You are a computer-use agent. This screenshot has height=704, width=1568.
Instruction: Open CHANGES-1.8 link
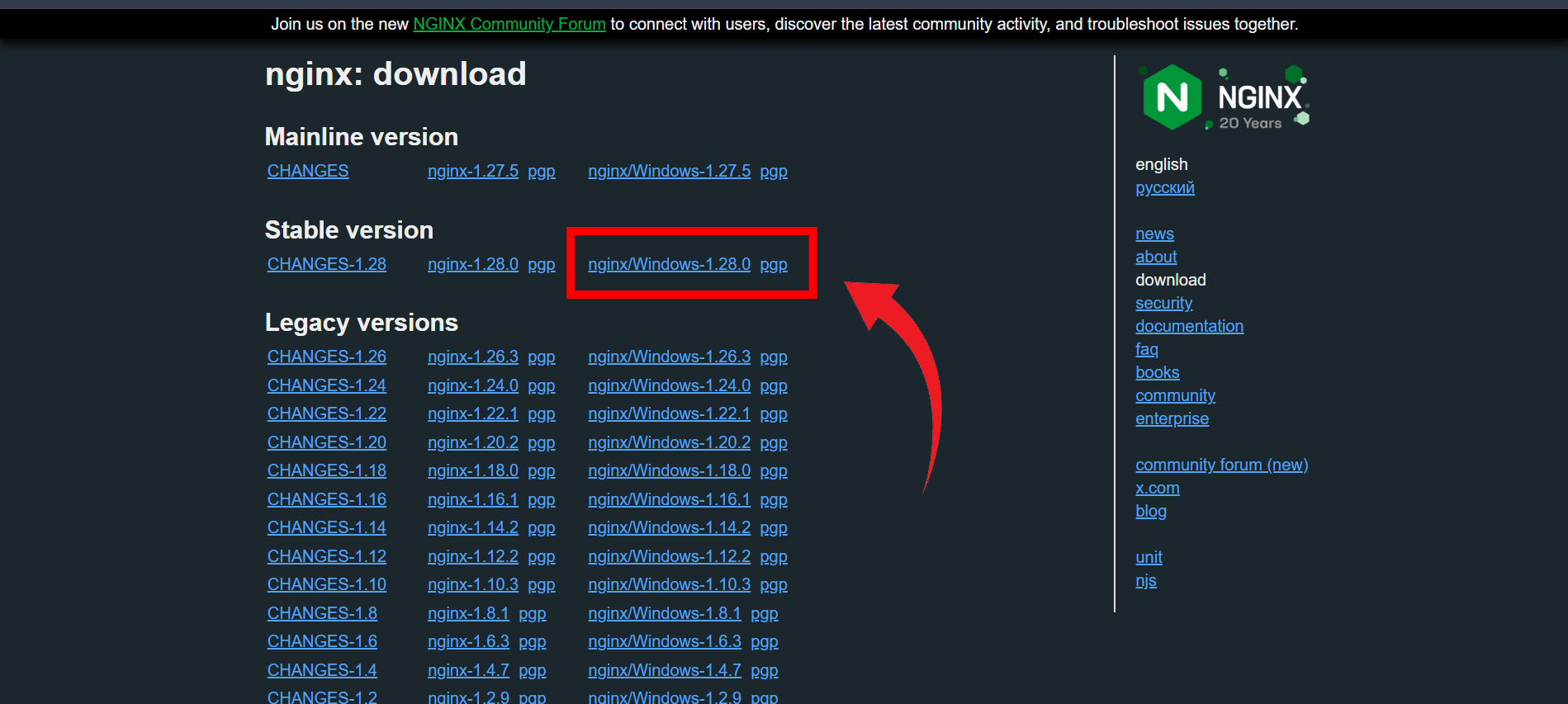pos(322,613)
